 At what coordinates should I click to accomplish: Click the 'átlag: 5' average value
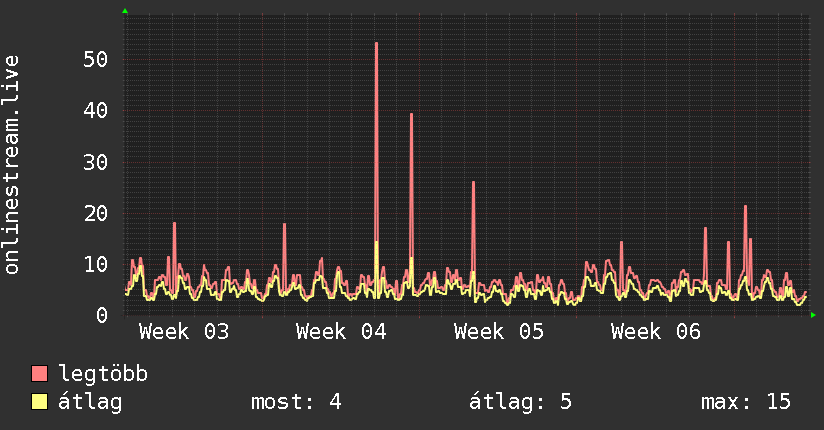(520, 402)
